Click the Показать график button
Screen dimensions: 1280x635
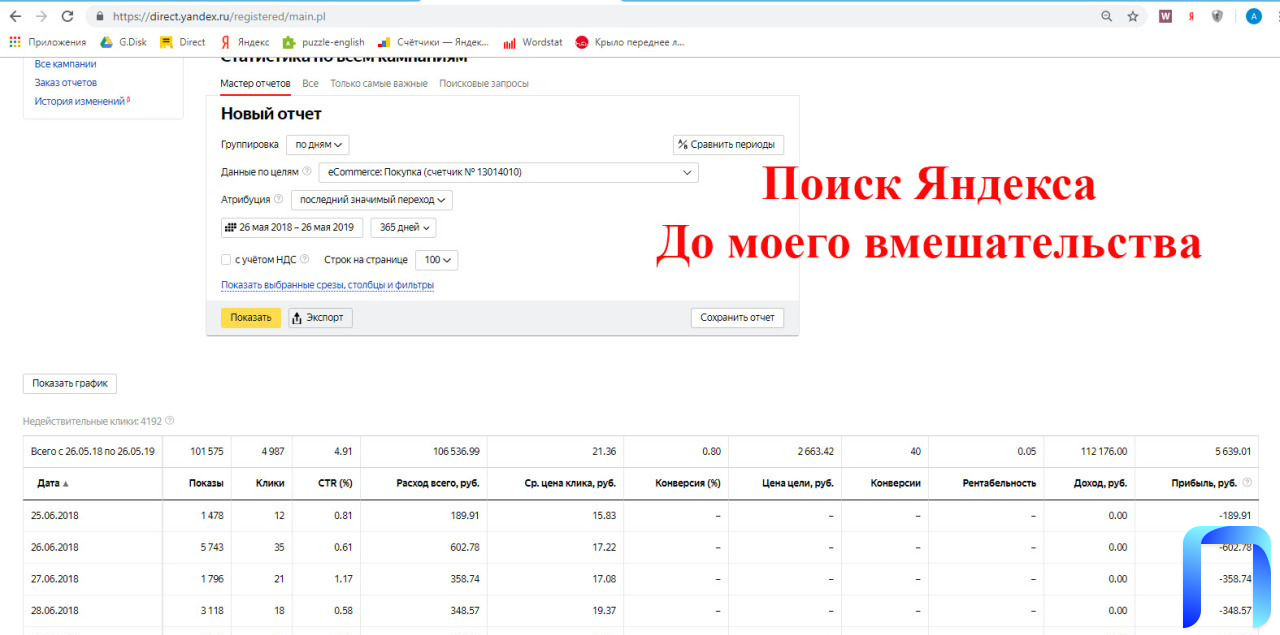[x=70, y=383]
